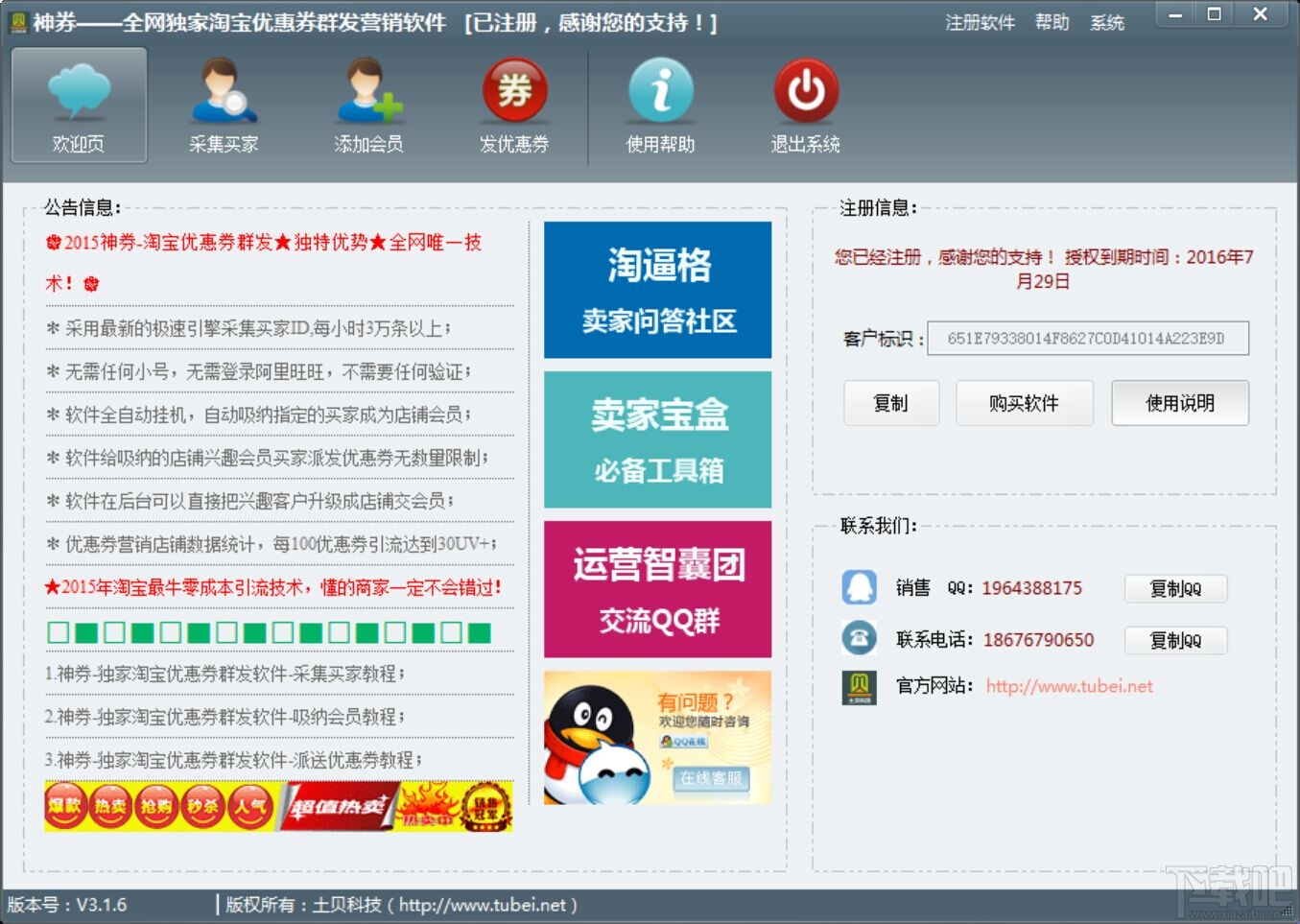Screen dimensions: 1300x924
Task: Click the 抢购 badge in the bottom banner
Action: point(157,806)
